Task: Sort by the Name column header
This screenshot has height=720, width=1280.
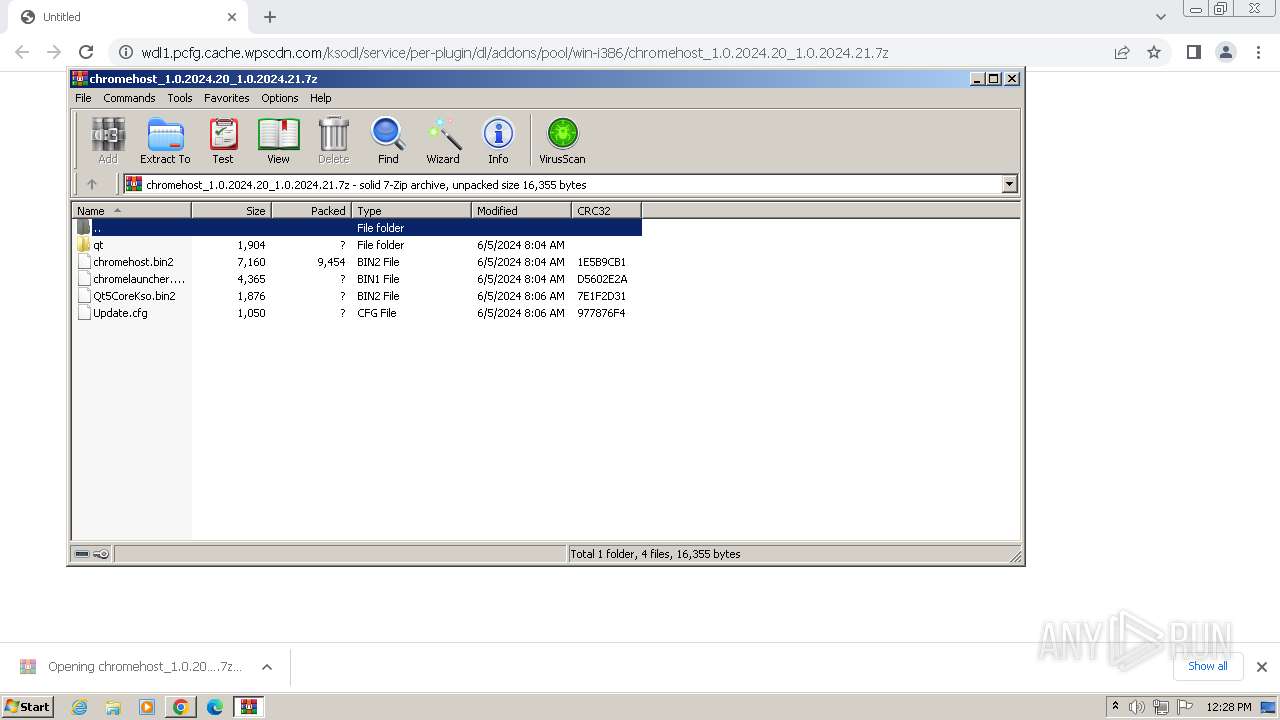Action: point(131,210)
